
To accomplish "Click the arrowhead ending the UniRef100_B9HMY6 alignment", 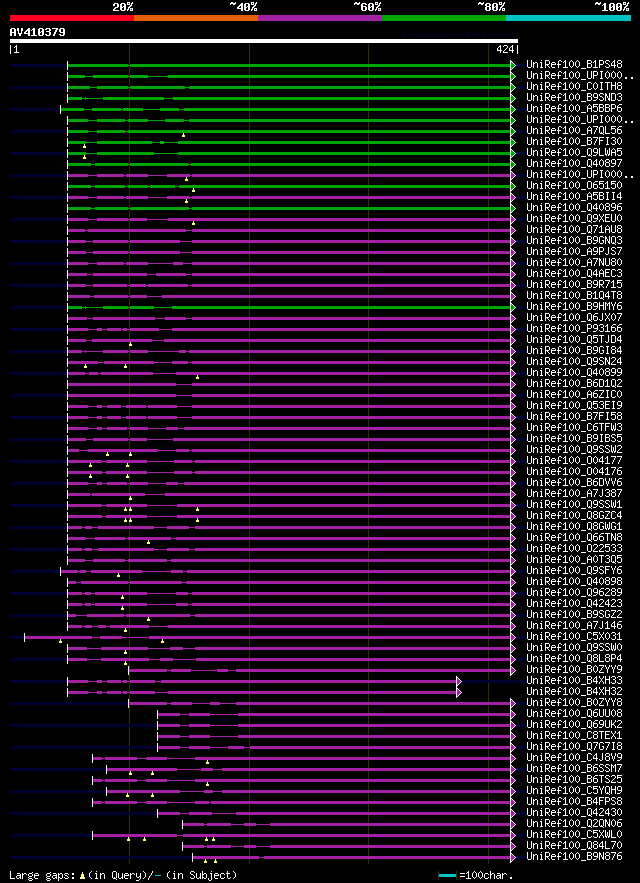I will (513, 307).
